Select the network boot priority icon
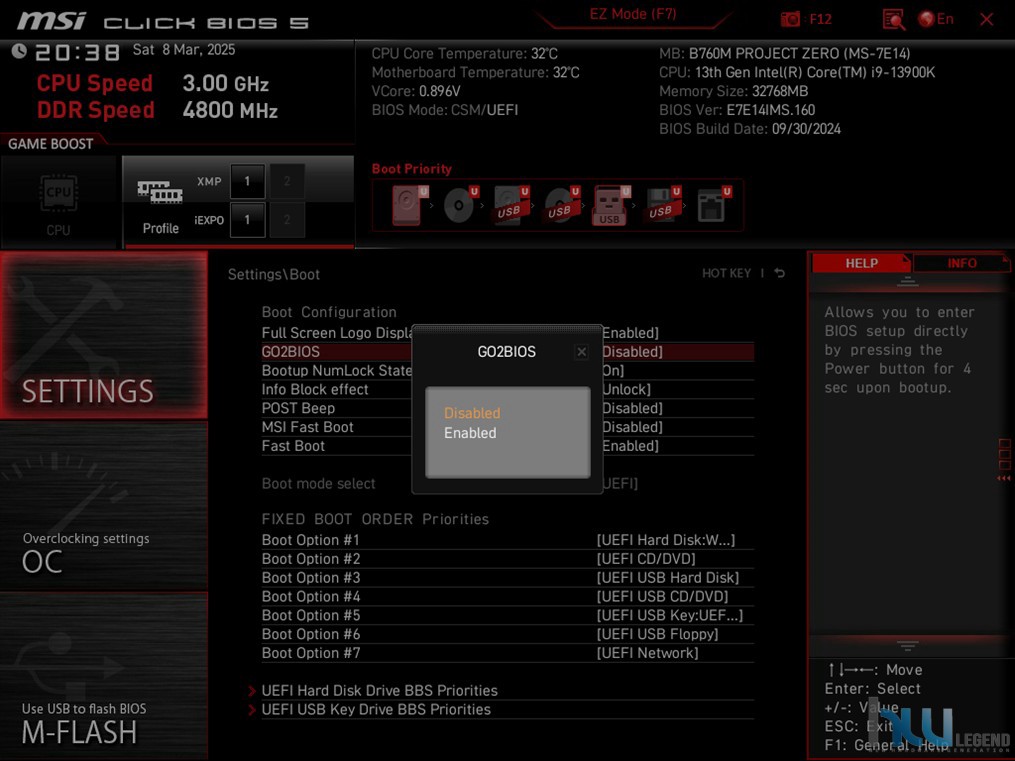Screen dimensions: 1015x761 point(713,204)
